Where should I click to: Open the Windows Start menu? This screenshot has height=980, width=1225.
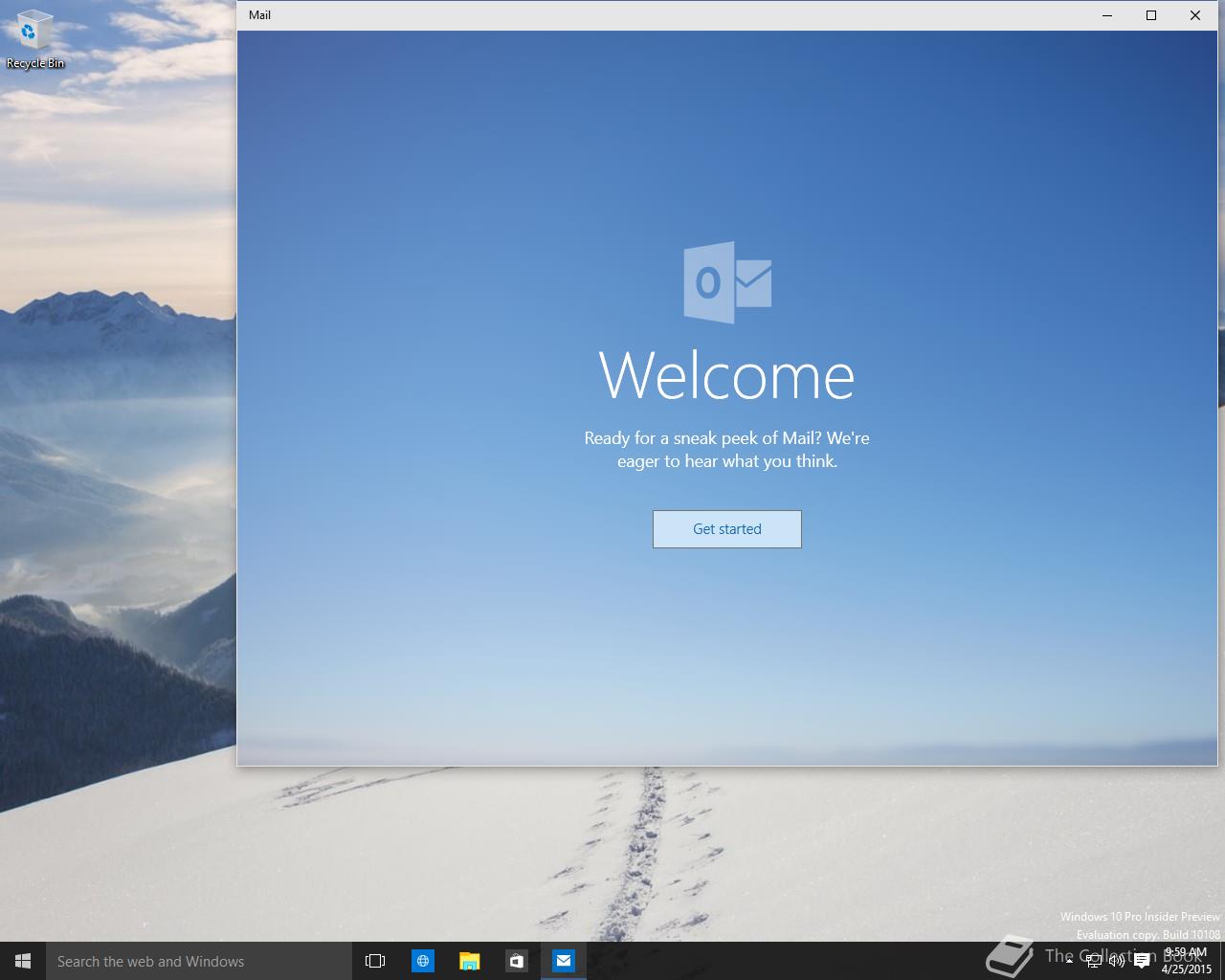point(23,961)
